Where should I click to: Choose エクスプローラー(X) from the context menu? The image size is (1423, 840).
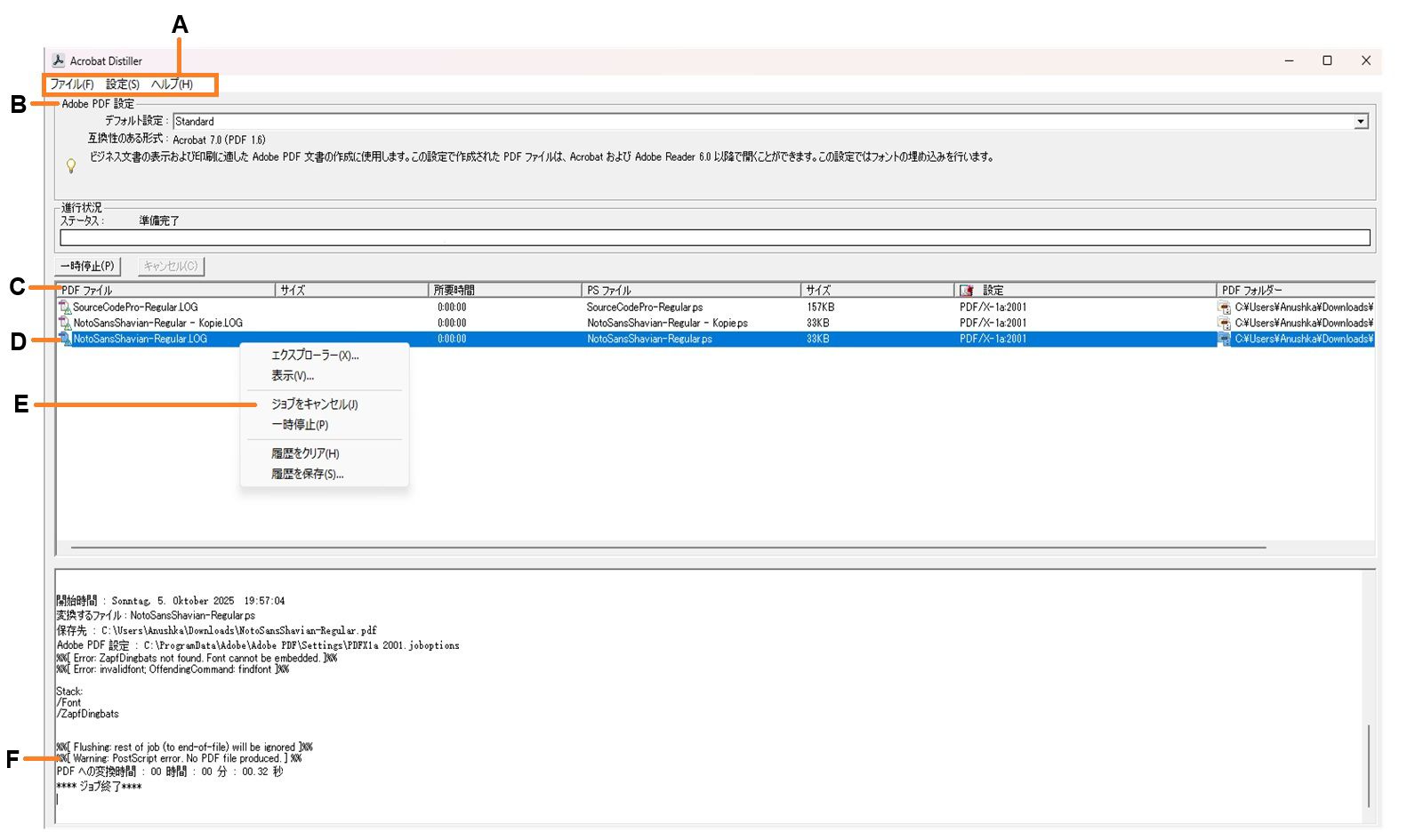point(315,355)
